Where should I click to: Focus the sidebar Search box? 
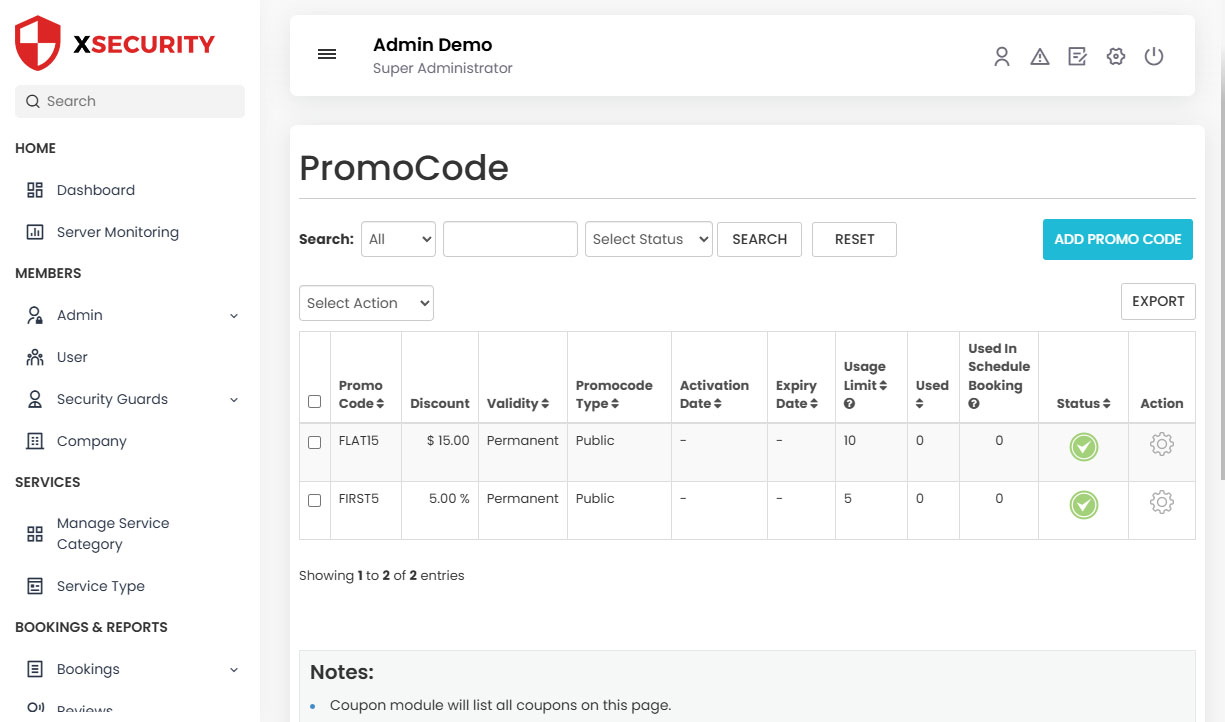pyautogui.click(x=130, y=101)
